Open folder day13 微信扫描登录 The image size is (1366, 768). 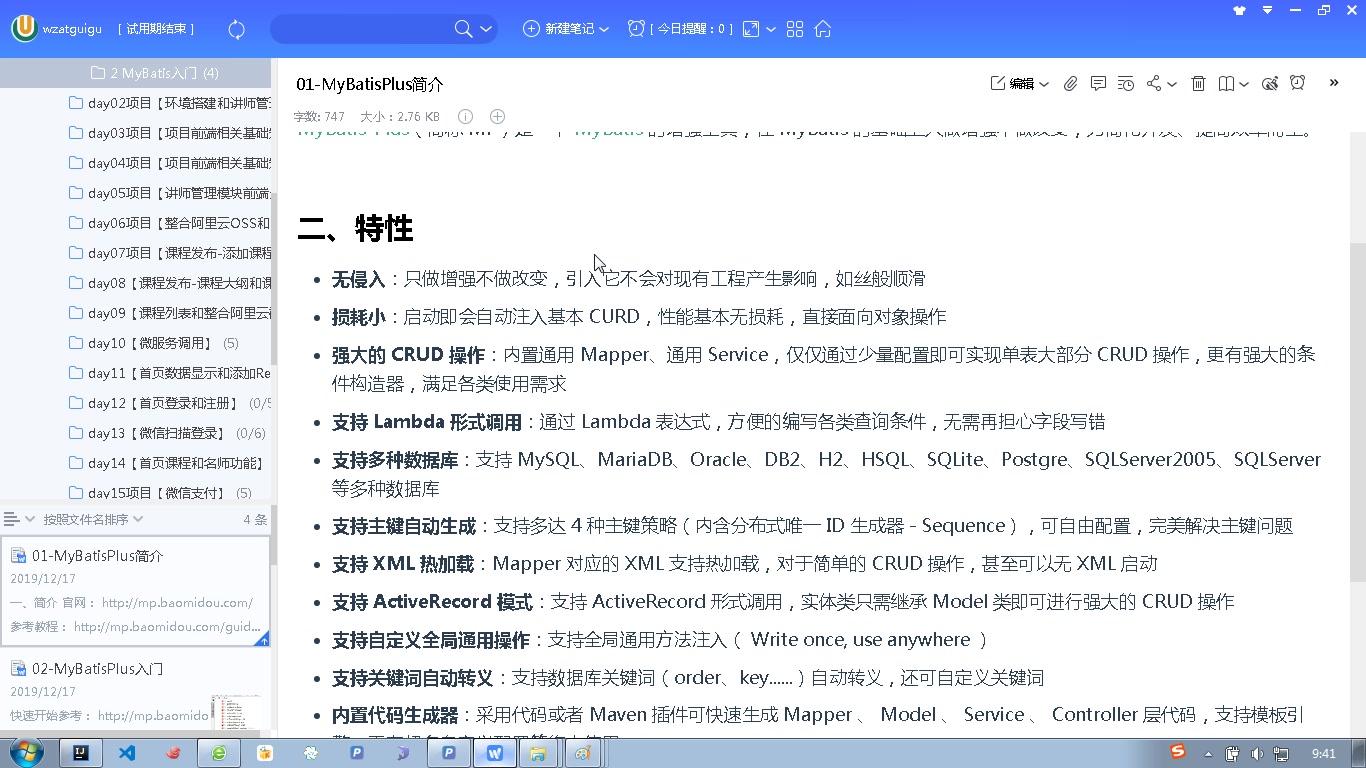pos(168,433)
